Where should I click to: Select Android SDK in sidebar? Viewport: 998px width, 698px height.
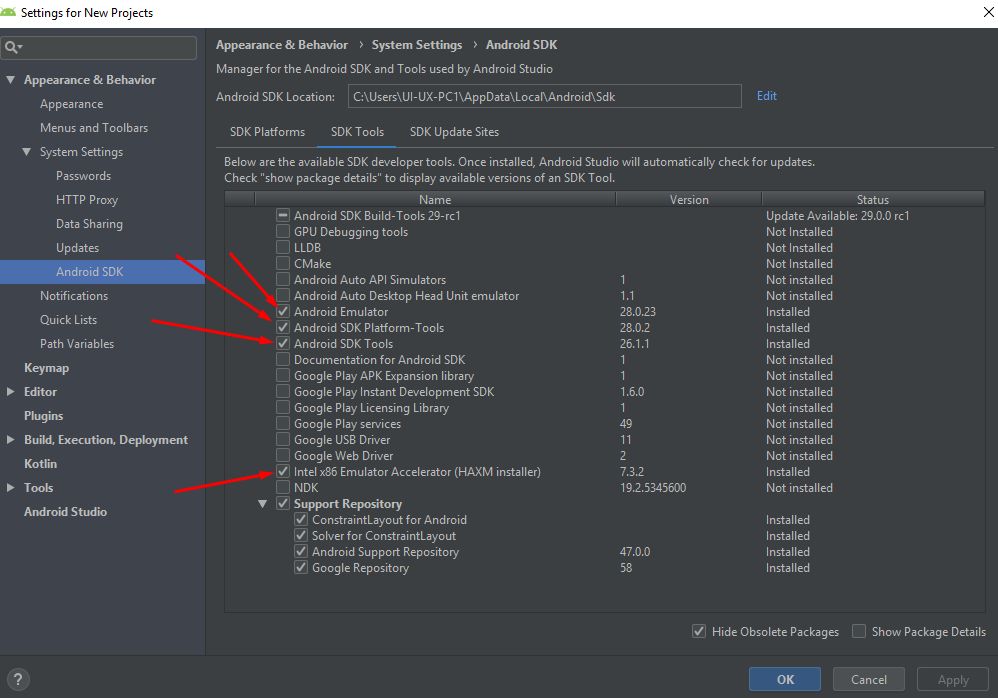click(102, 272)
